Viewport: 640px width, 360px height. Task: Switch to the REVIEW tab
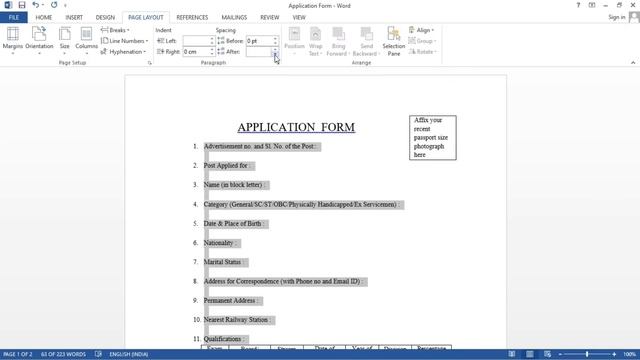[269, 18]
